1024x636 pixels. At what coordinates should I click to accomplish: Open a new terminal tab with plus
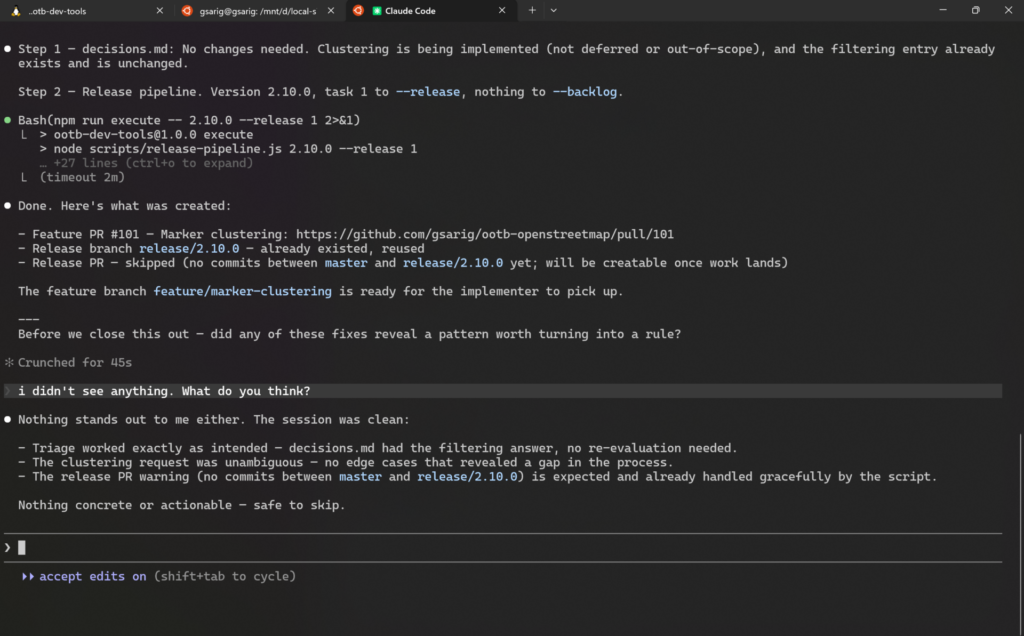[x=532, y=10]
